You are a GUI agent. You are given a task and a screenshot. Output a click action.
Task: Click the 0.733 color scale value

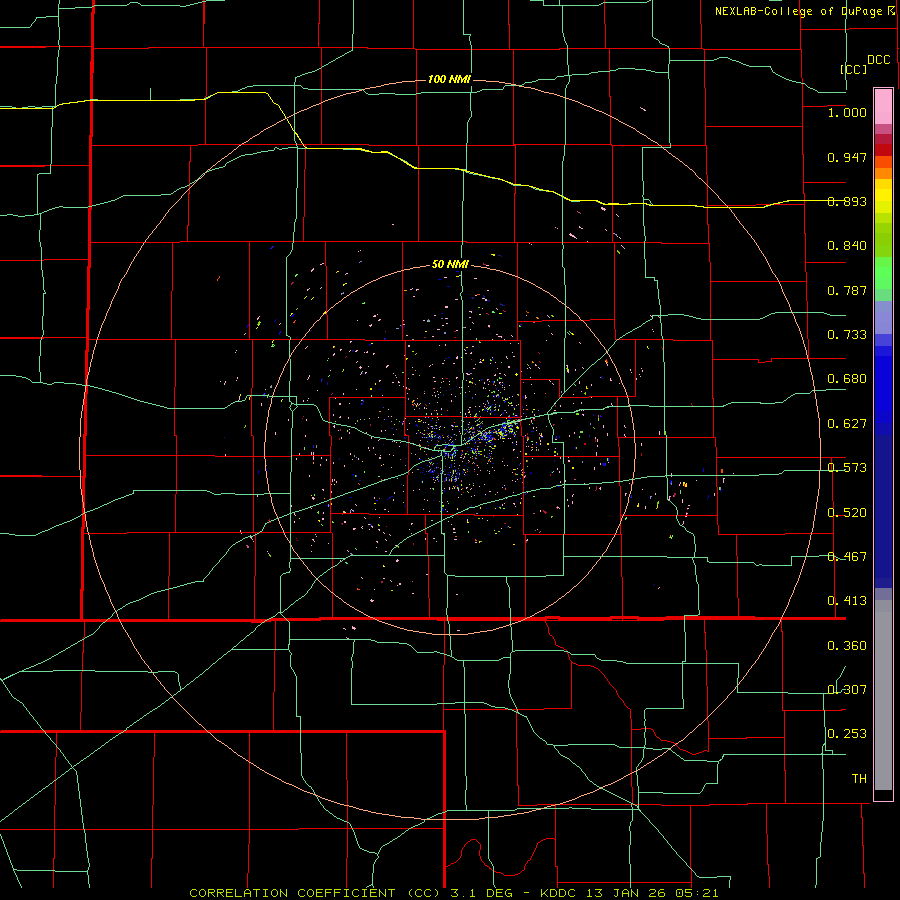pyautogui.click(x=847, y=335)
